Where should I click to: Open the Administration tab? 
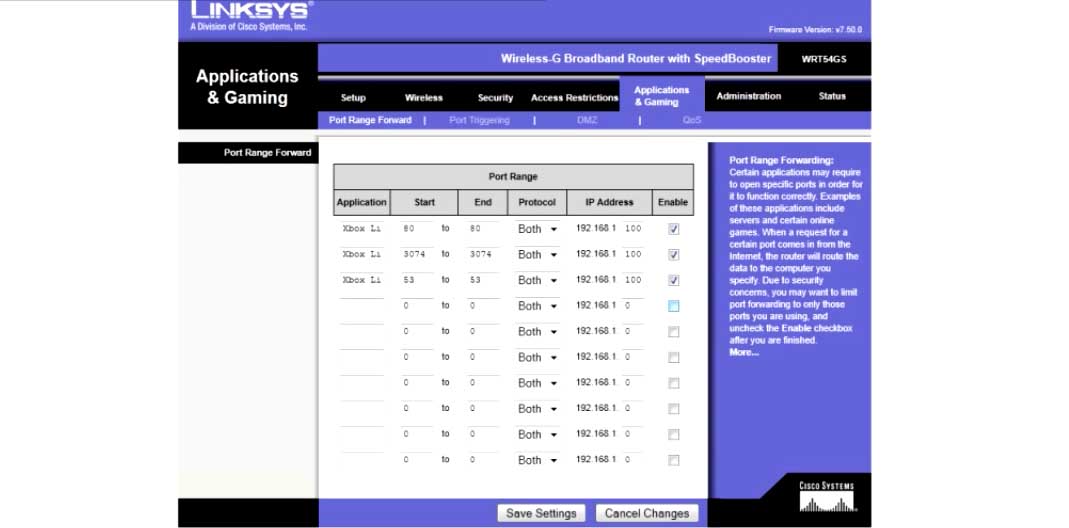[x=749, y=96]
